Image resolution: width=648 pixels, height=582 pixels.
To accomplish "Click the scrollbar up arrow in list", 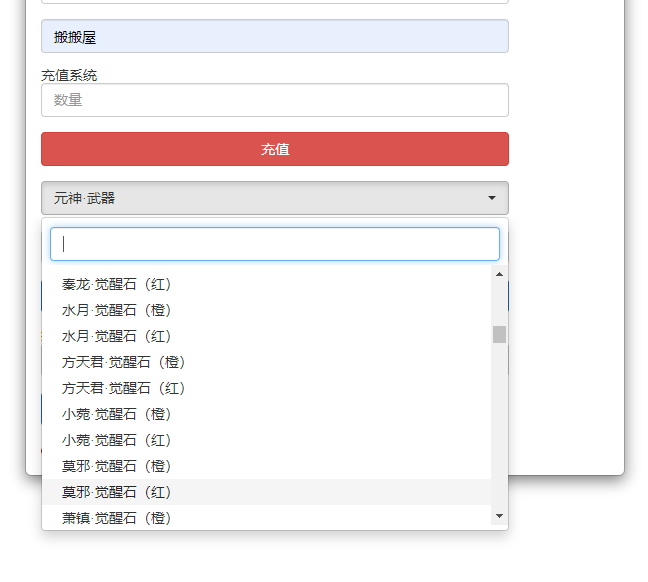I will pos(499,274).
